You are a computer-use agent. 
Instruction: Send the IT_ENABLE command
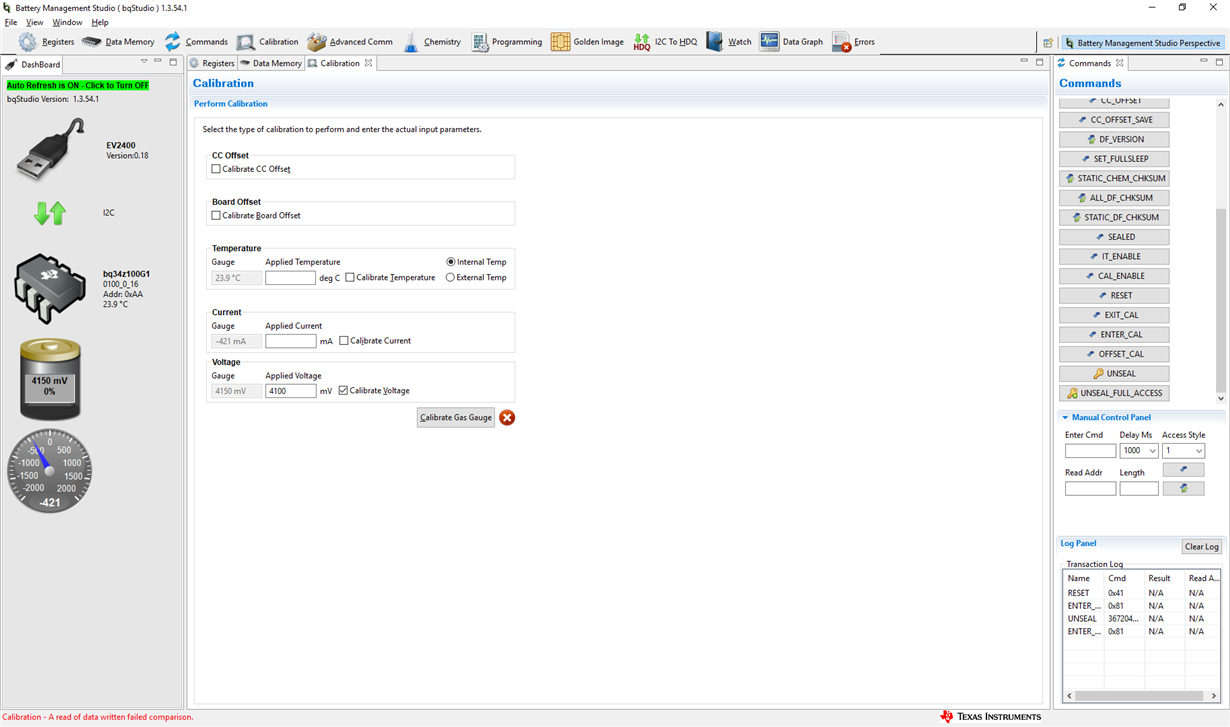tap(1114, 257)
